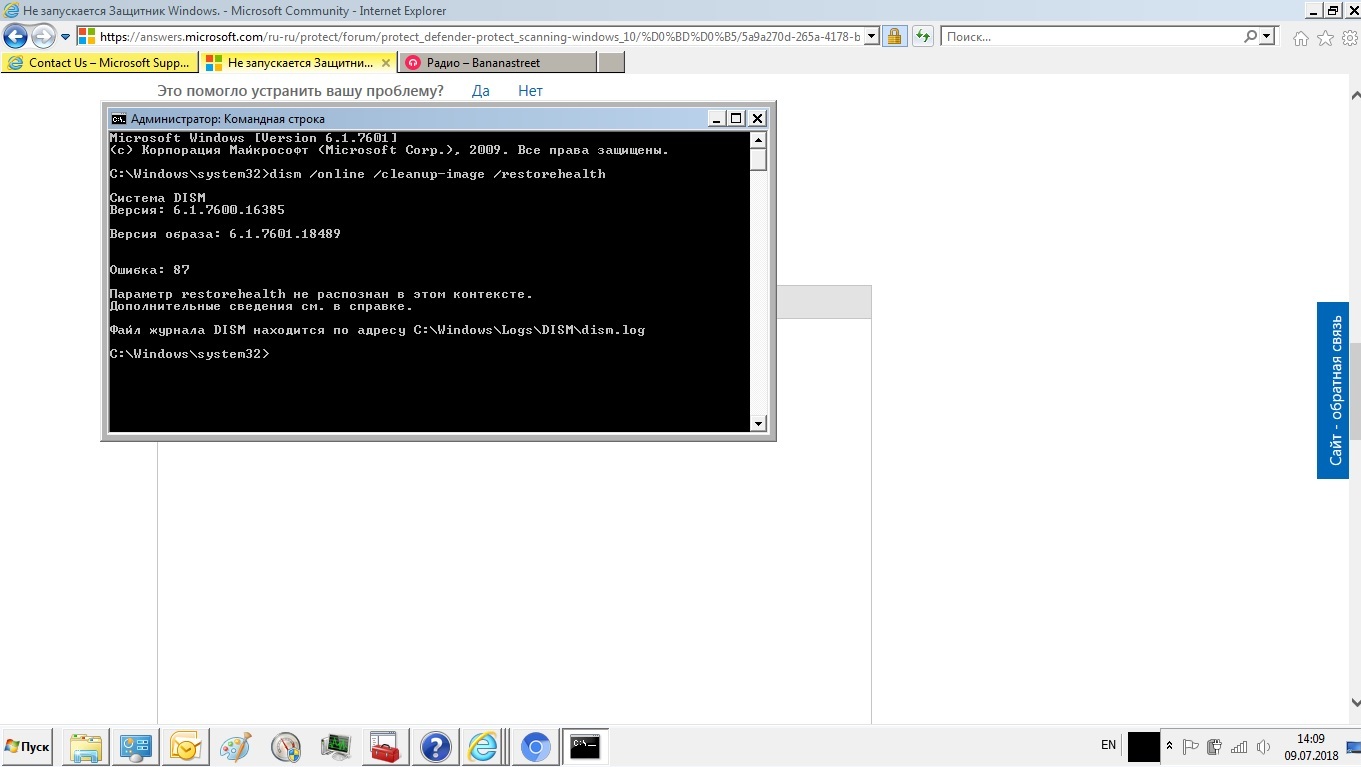Go back with the IE back arrow
1361x767 pixels.
15,37
